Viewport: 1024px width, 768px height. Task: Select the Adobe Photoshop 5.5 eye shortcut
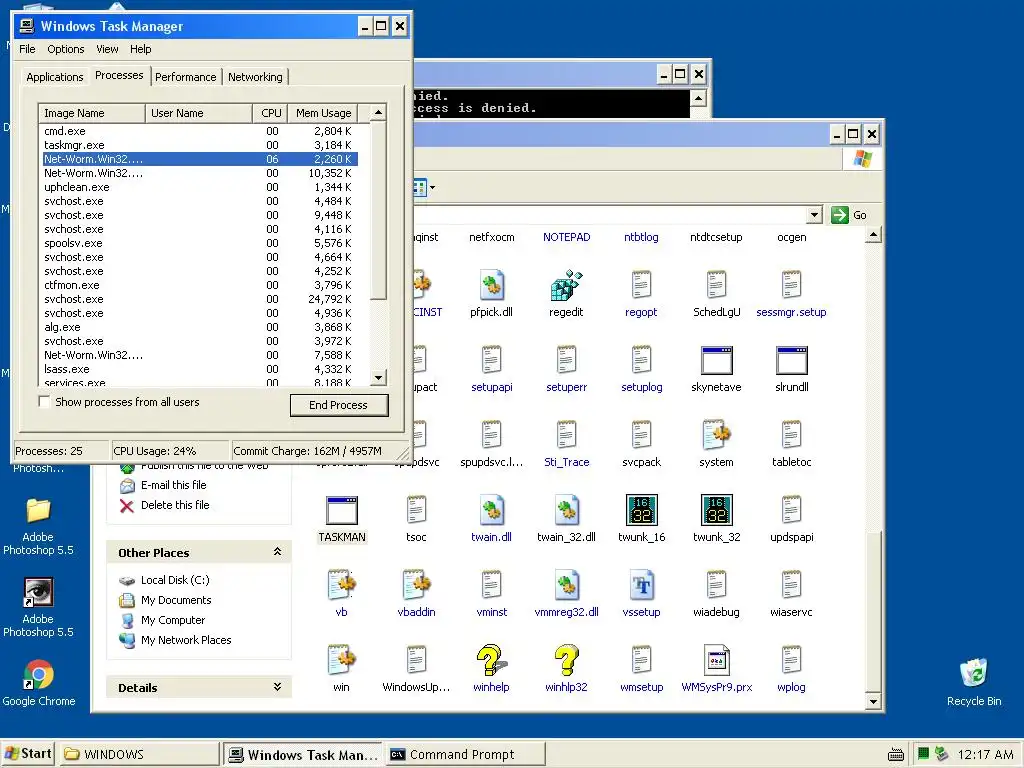(x=39, y=592)
